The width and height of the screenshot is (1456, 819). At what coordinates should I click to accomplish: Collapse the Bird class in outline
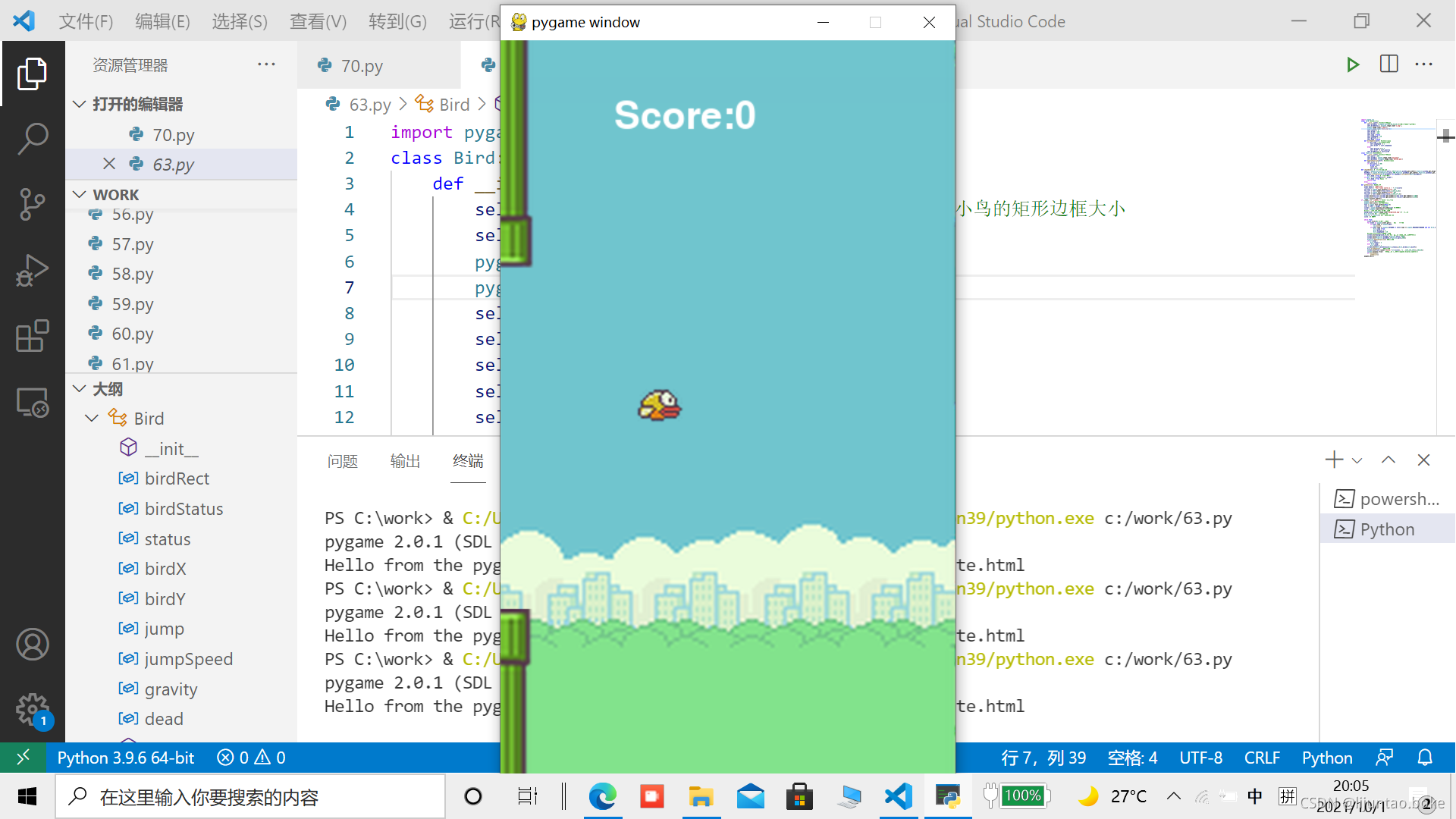click(x=92, y=419)
